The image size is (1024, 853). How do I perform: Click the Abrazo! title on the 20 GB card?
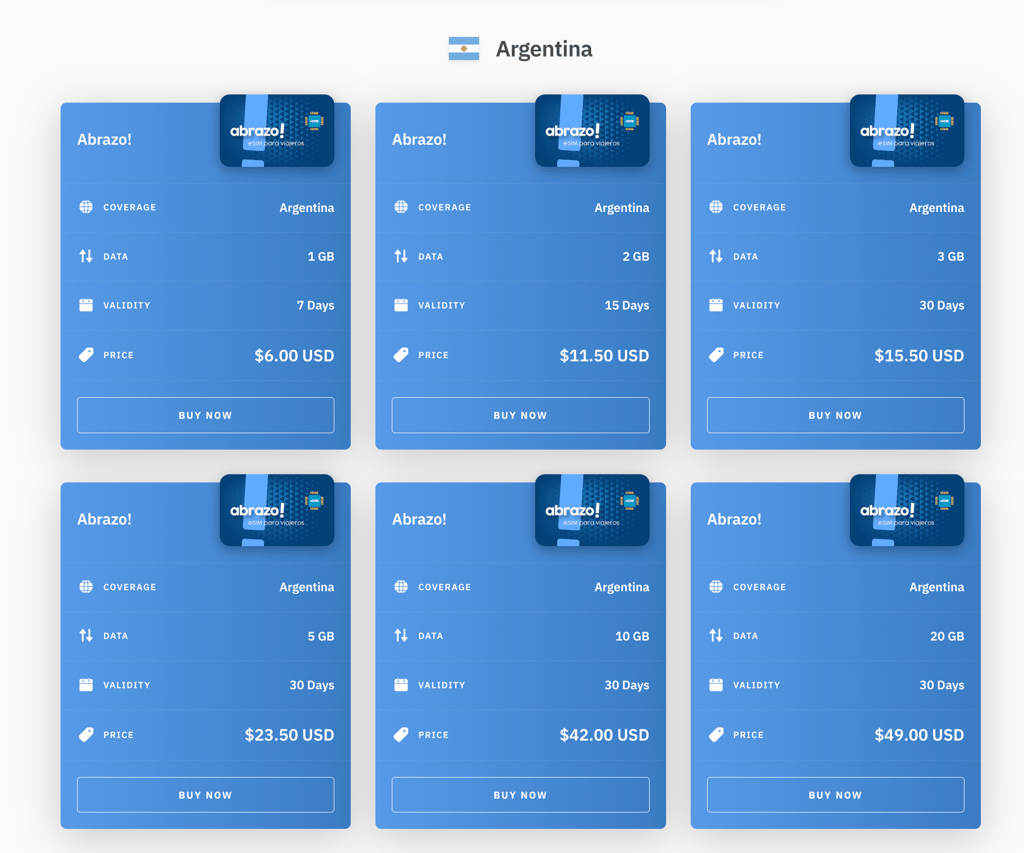pos(734,519)
